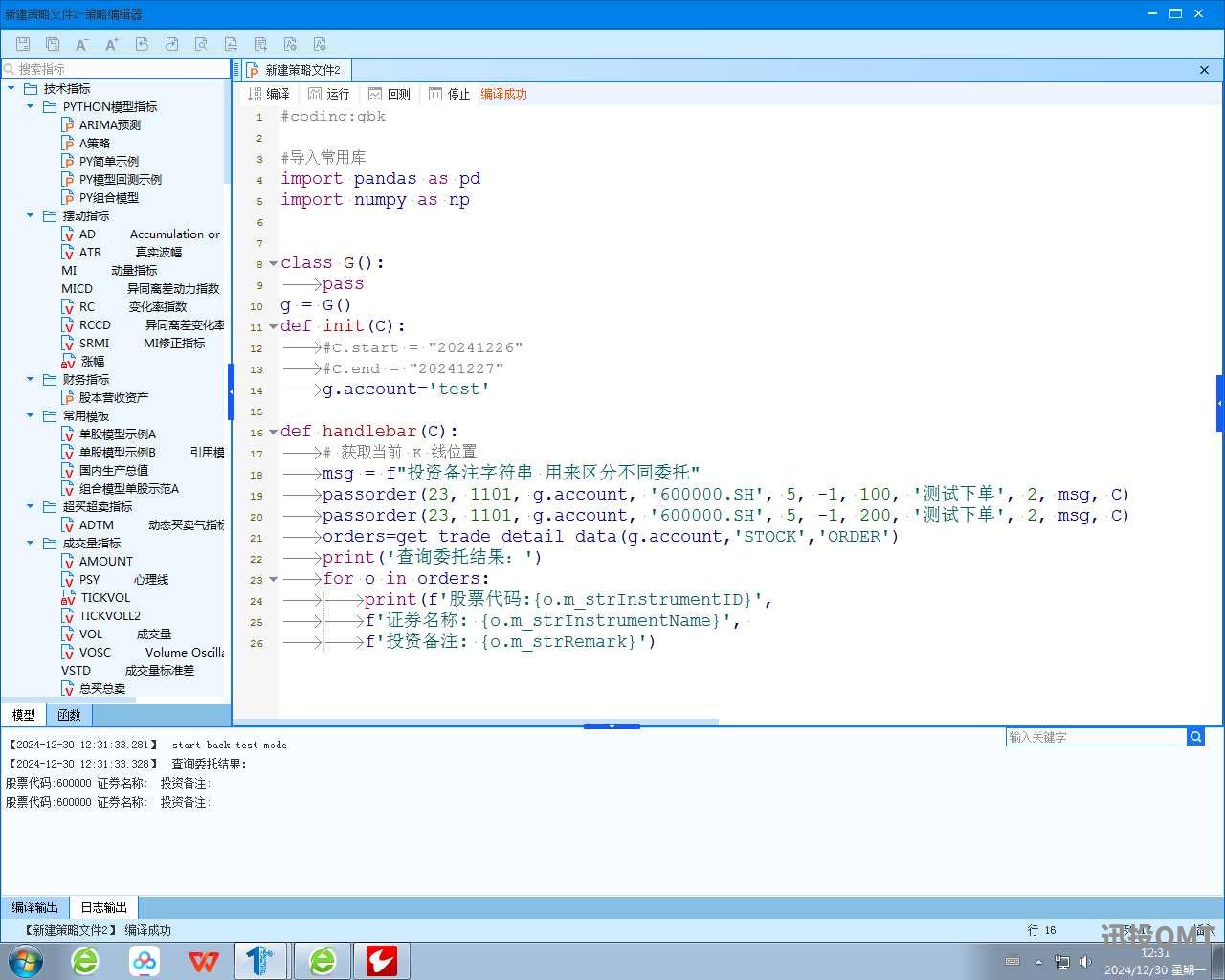Run the strategy with the 运行 button
The width and height of the screenshot is (1225, 980).
(329, 94)
